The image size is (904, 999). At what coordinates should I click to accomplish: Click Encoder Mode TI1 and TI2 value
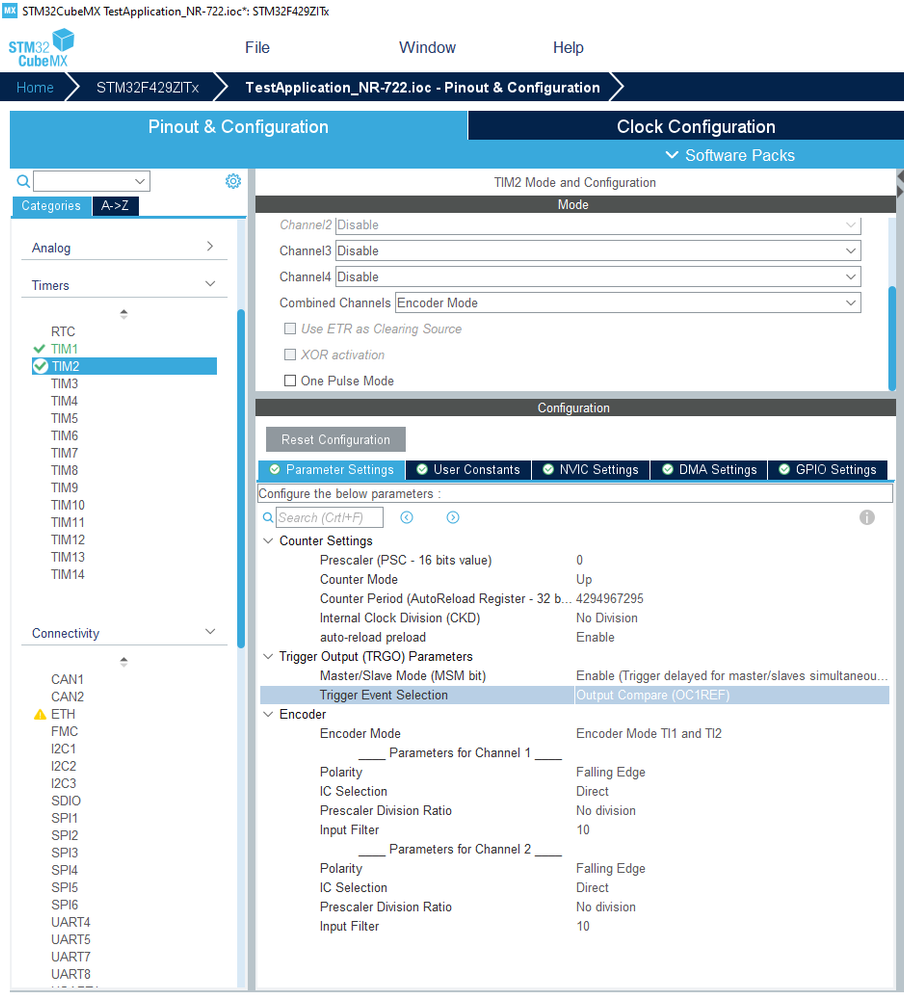coord(649,733)
